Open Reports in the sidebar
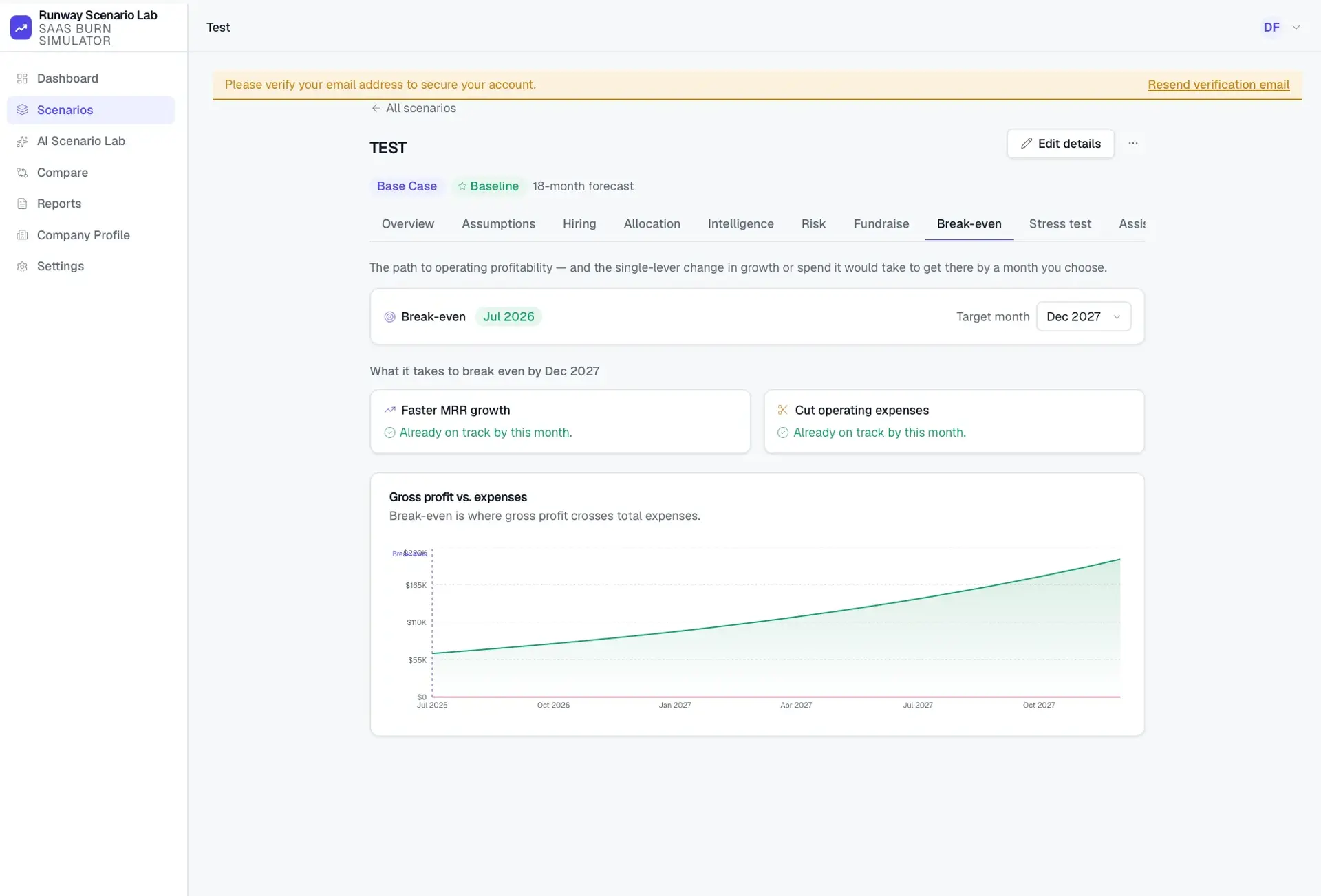 pyautogui.click(x=91, y=204)
